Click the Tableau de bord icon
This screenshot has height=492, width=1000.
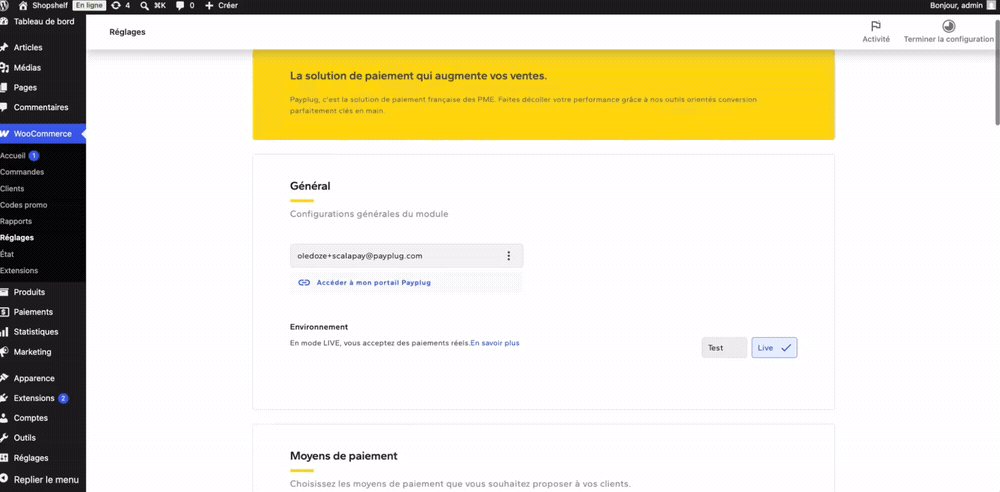4,22
